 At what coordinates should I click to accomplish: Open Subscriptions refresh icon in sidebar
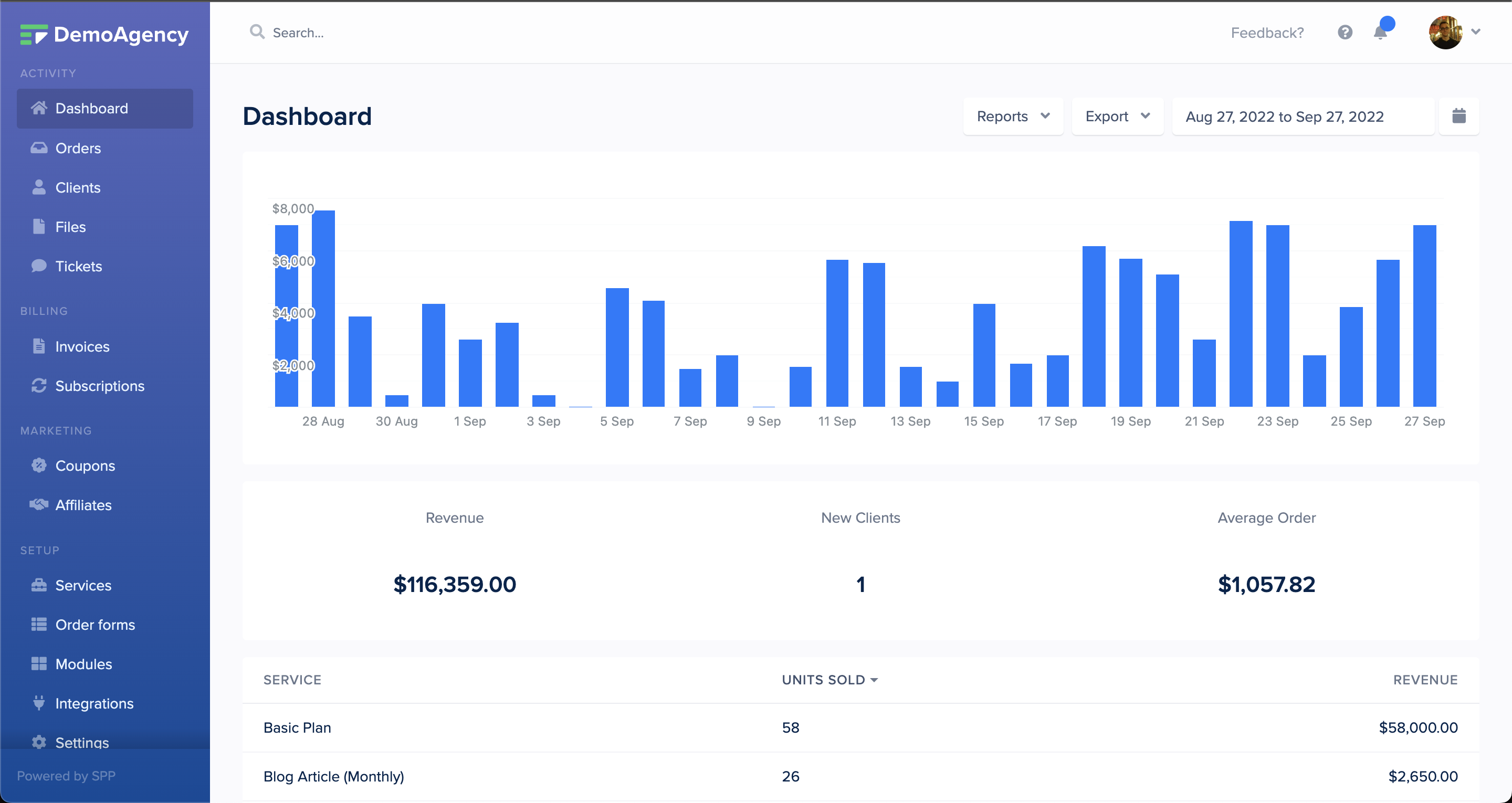[x=39, y=386]
